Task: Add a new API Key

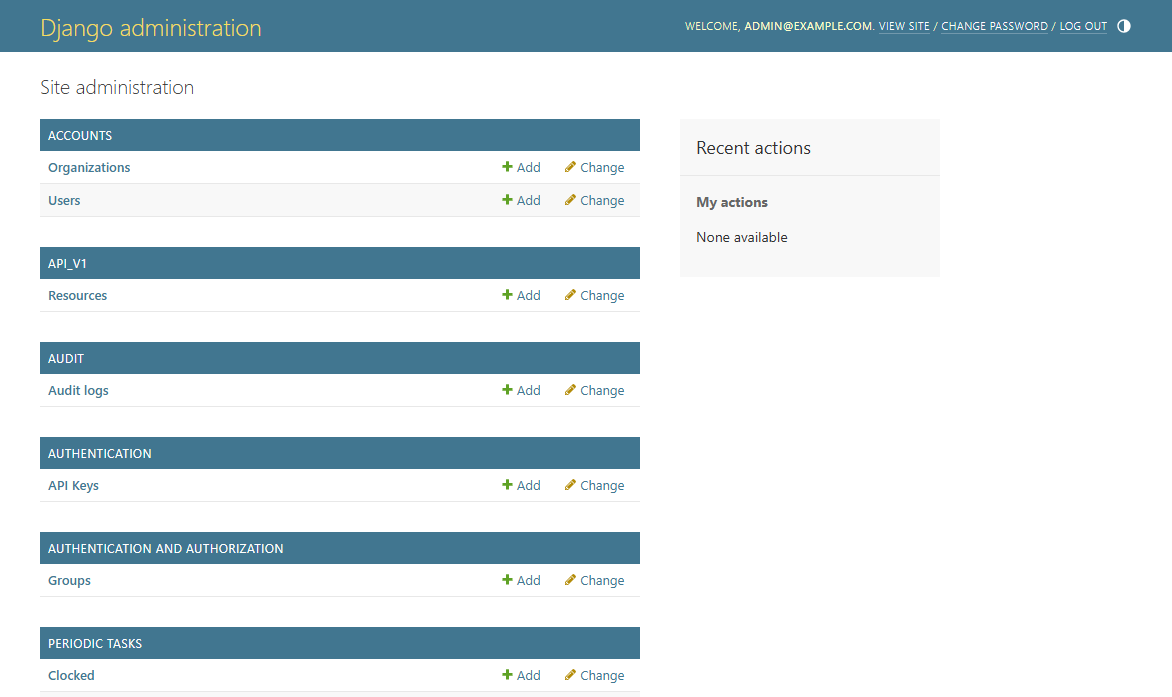Action: pos(521,486)
